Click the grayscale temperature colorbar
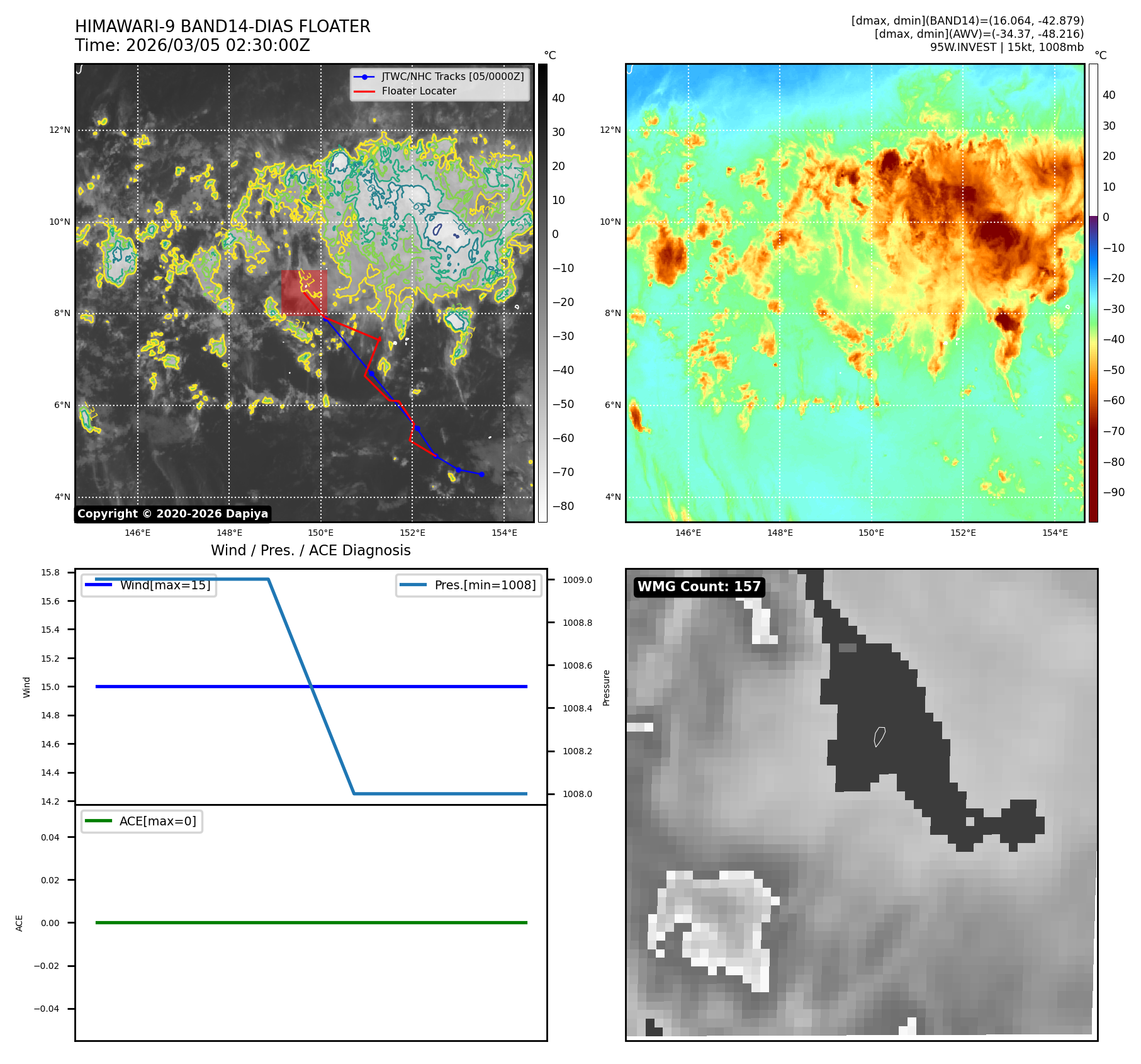 [542, 293]
